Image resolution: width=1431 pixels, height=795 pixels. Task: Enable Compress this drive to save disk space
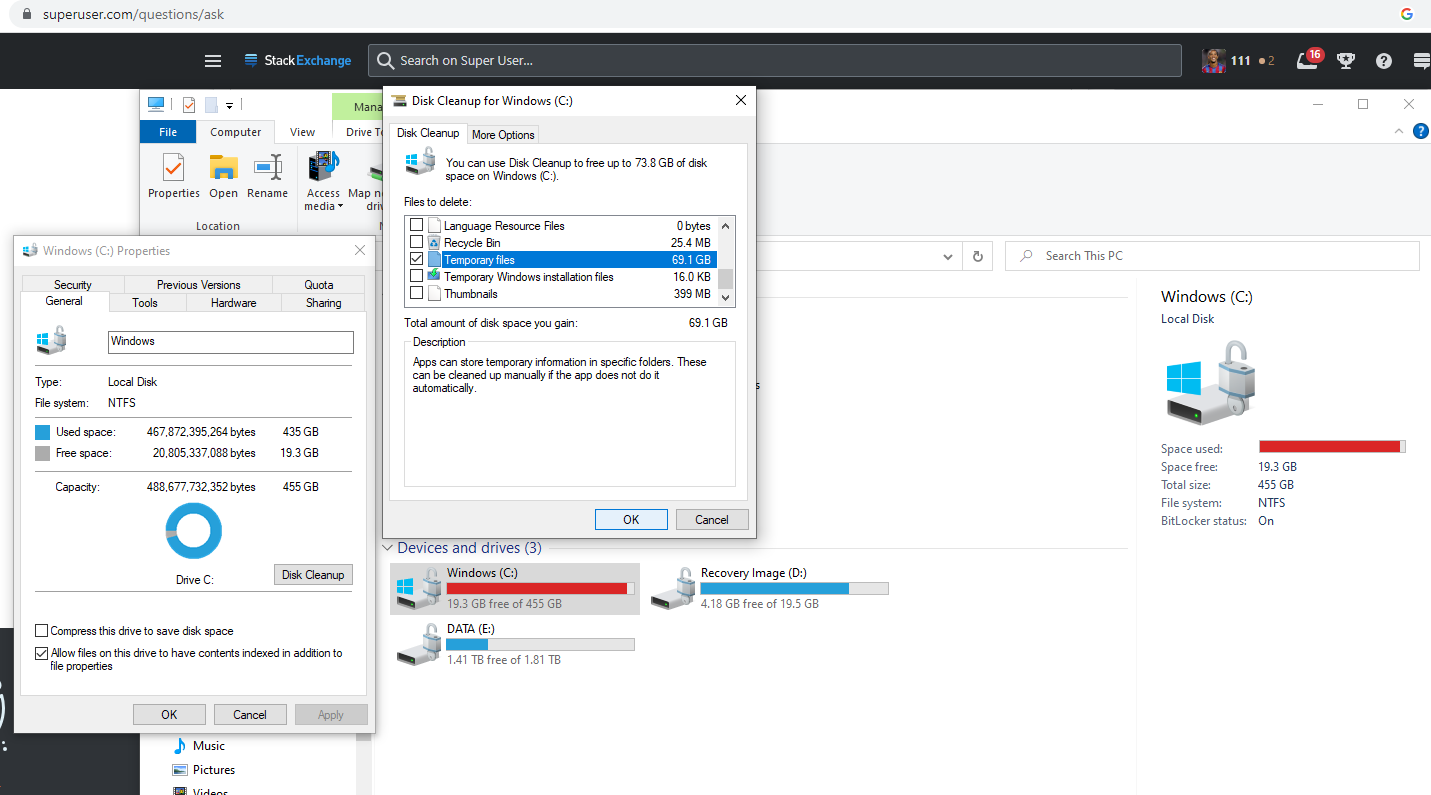42,631
